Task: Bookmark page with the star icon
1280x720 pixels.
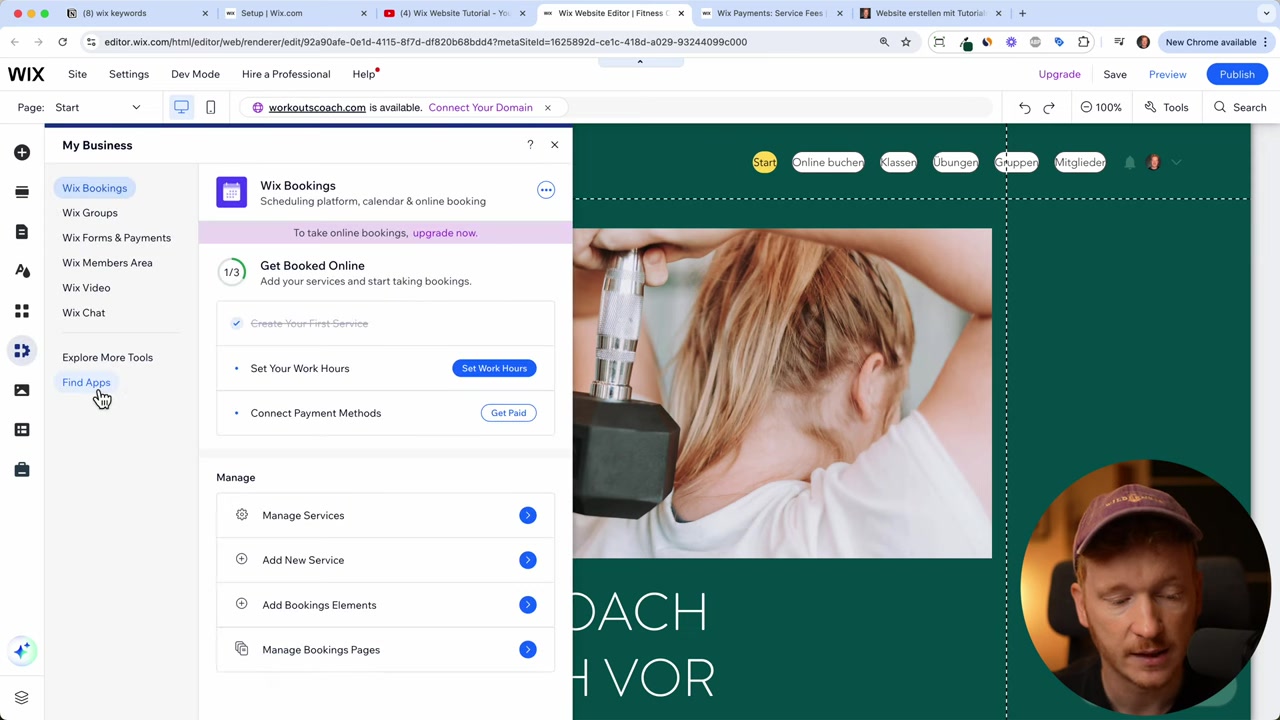Action: [906, 42]
